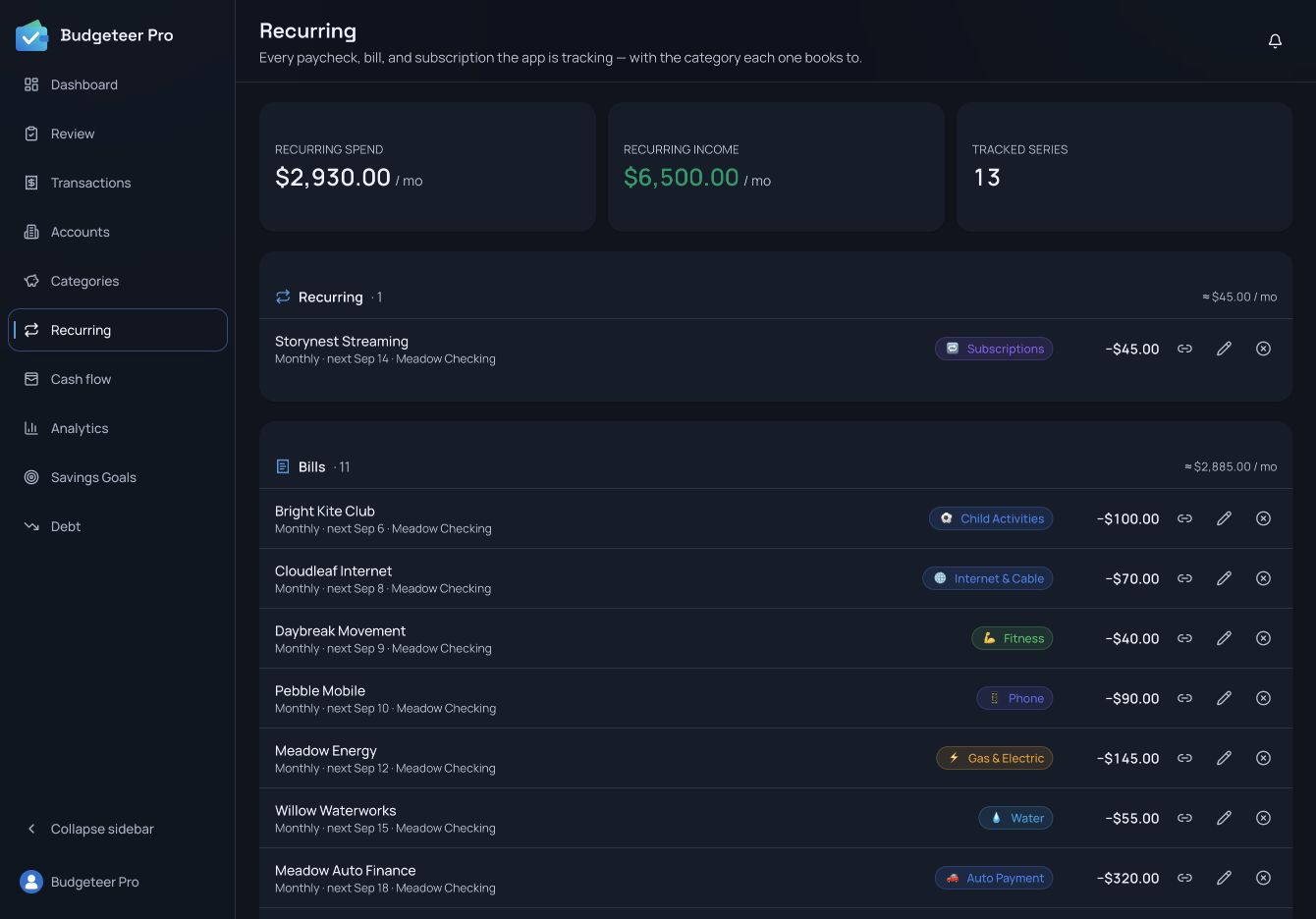Open Categories page
The width and height of the screenshot is (1316, 919).
coord(118,281)
